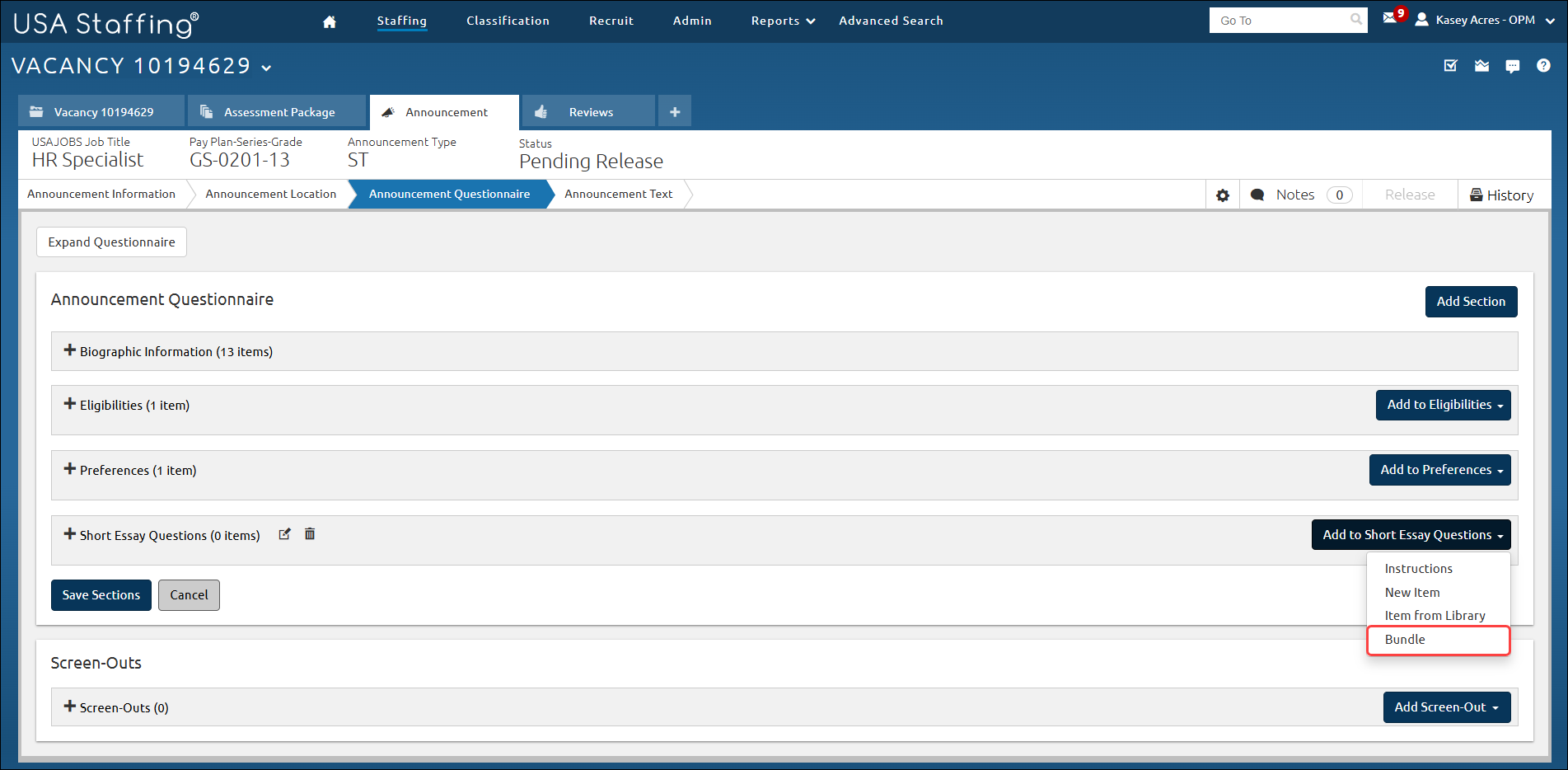Go to Announcement Location step

[x=271, y=194]
